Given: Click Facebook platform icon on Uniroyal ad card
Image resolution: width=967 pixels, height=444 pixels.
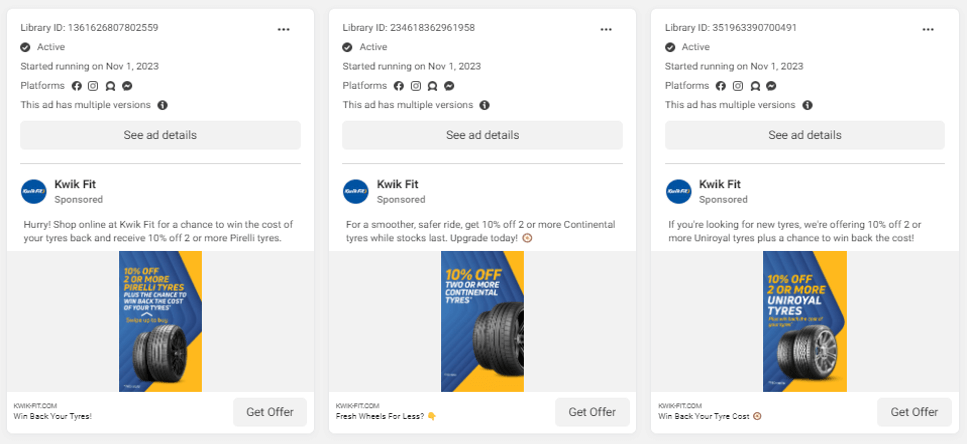Looking at the screenshot, I should (x=721, y=86).
